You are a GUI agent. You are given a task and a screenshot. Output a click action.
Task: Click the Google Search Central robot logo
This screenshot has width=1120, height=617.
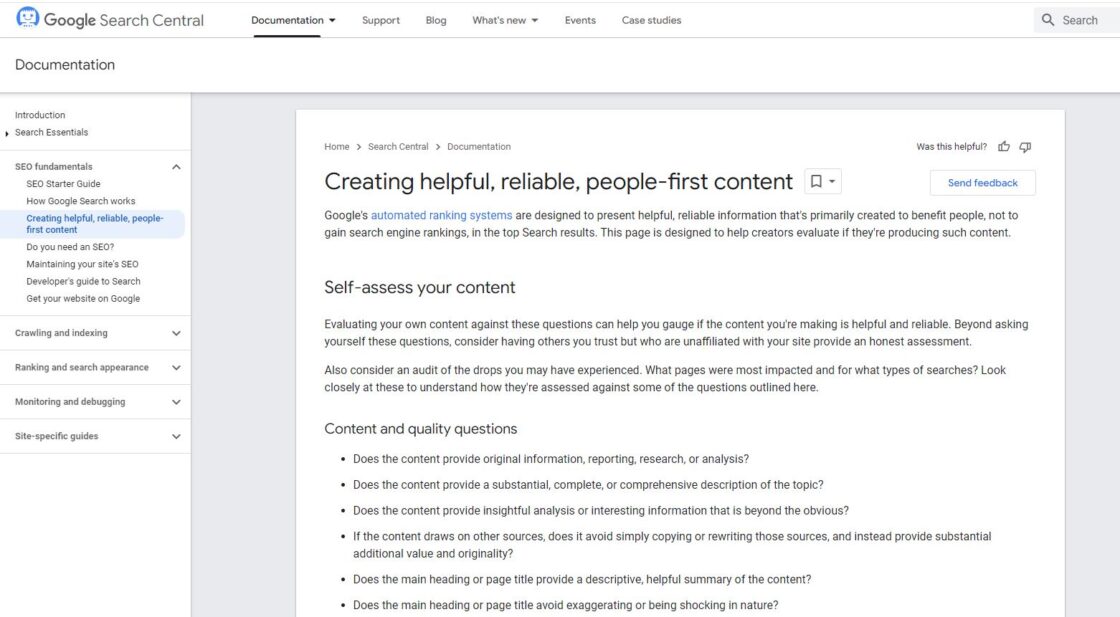click(27, 18)
